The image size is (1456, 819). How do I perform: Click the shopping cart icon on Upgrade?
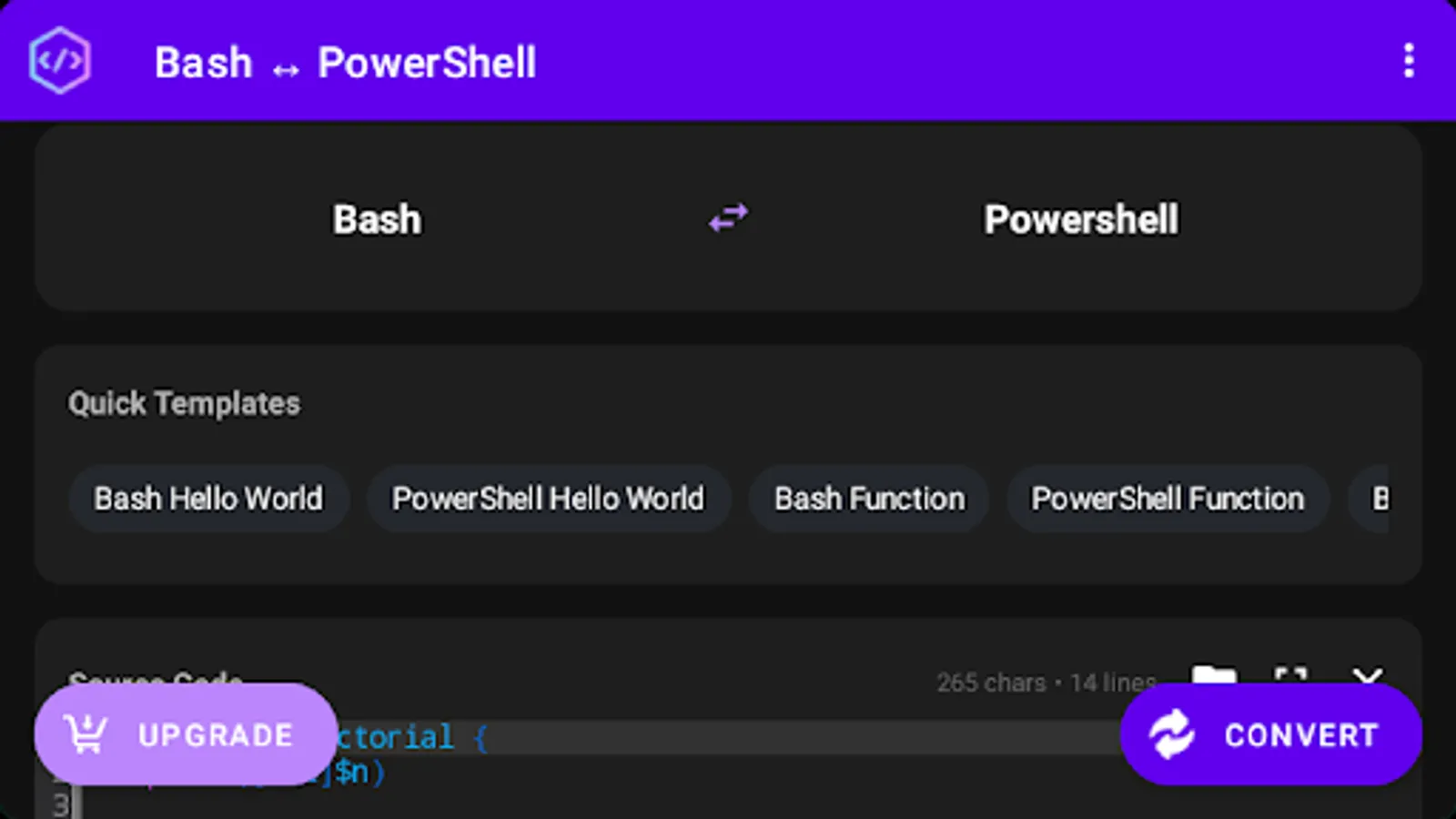[86, 734]
